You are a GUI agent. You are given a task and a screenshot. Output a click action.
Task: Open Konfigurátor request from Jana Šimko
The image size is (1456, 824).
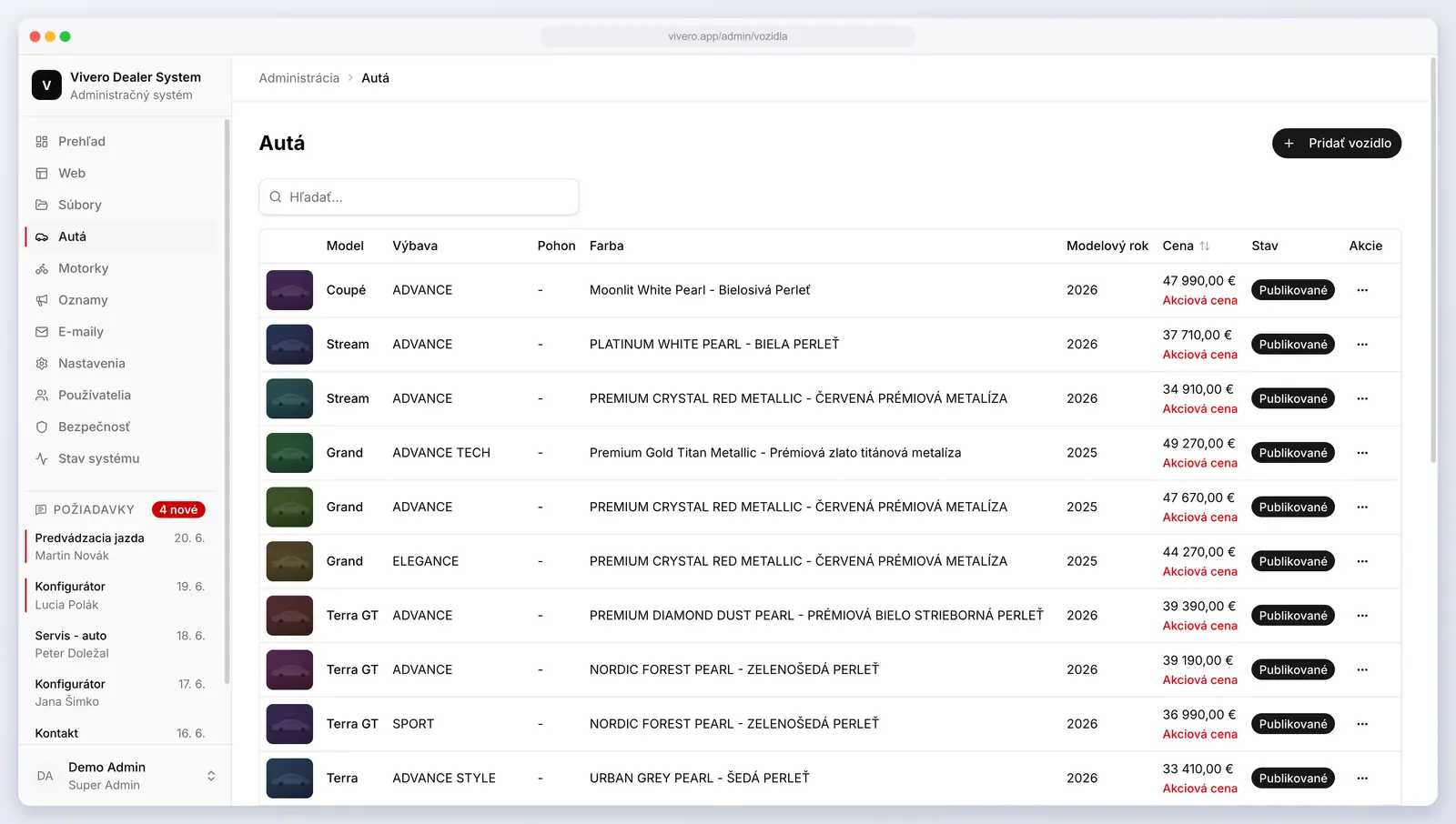(x=120, y=693)
